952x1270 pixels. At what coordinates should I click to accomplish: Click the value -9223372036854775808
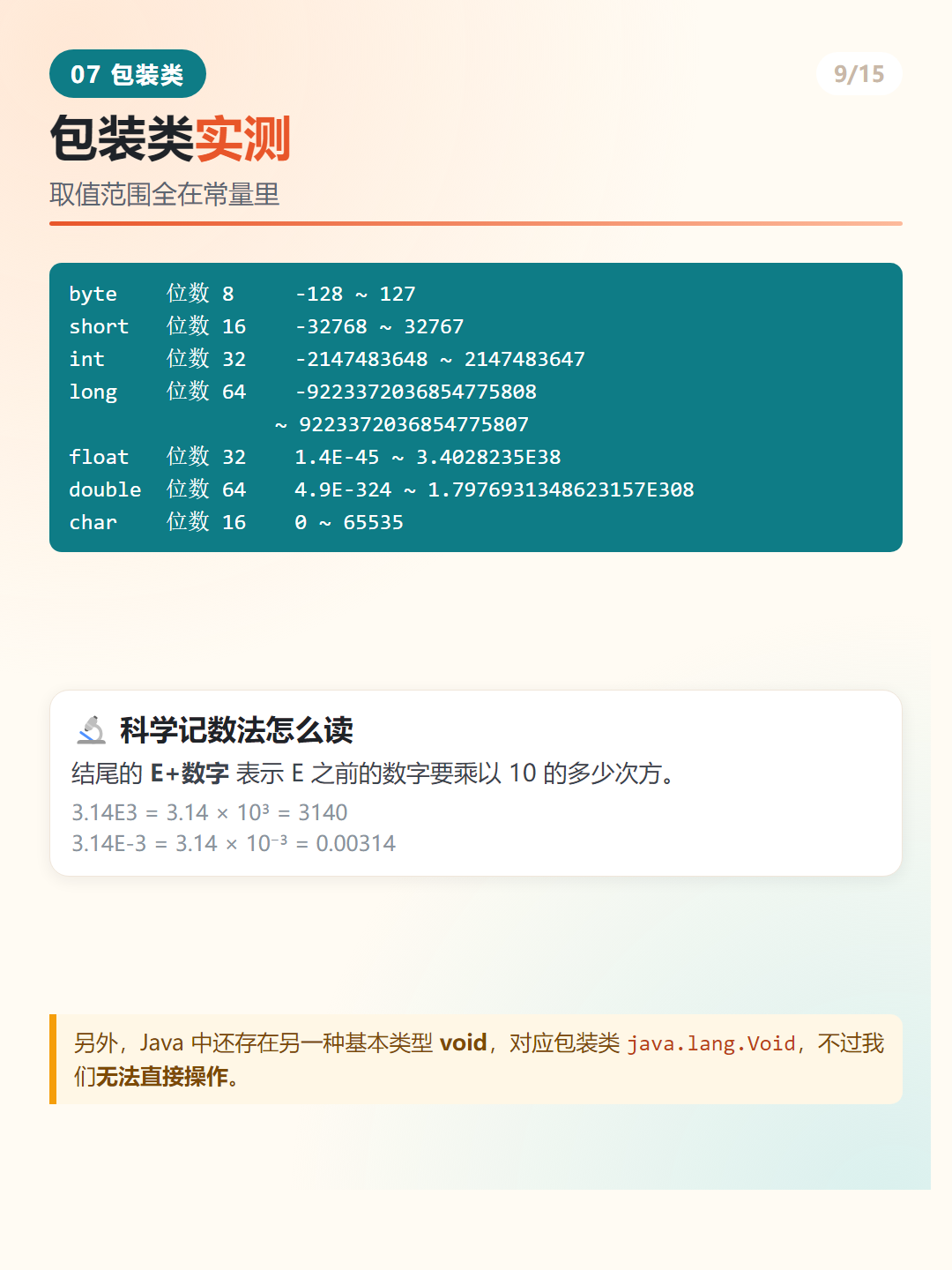point(415,392)
